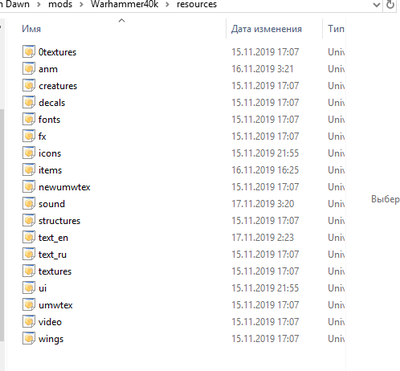
Task: Click the resources breadcrumb segment
Action: pyautogui.click(x=197, y=4)
